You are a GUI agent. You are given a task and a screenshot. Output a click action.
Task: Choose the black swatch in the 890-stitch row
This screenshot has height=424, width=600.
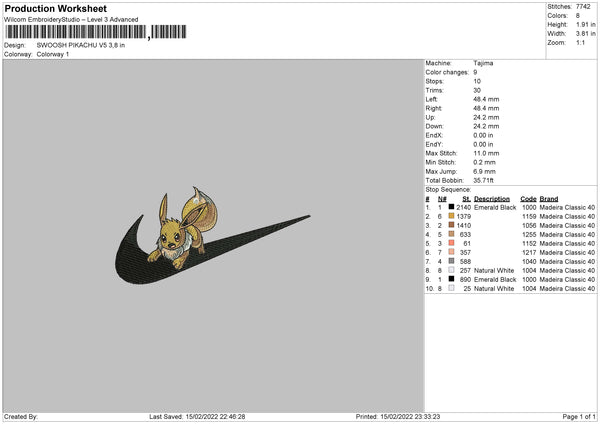click(451, 279)
